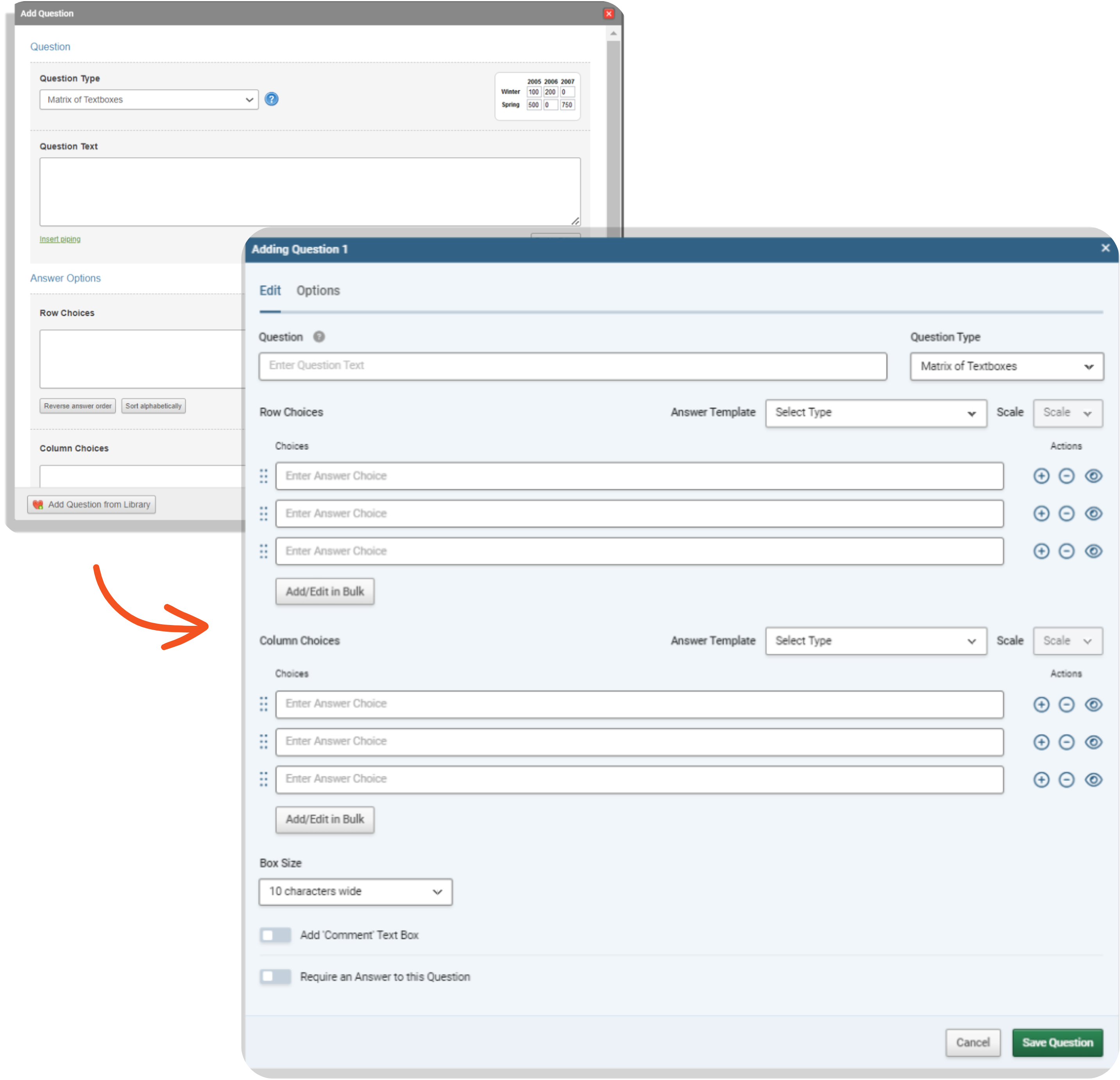Open the Matrix of Textboxes question type dropdown
The width and height of the screenshot is (1120, 1080).
click(1006, 366)
